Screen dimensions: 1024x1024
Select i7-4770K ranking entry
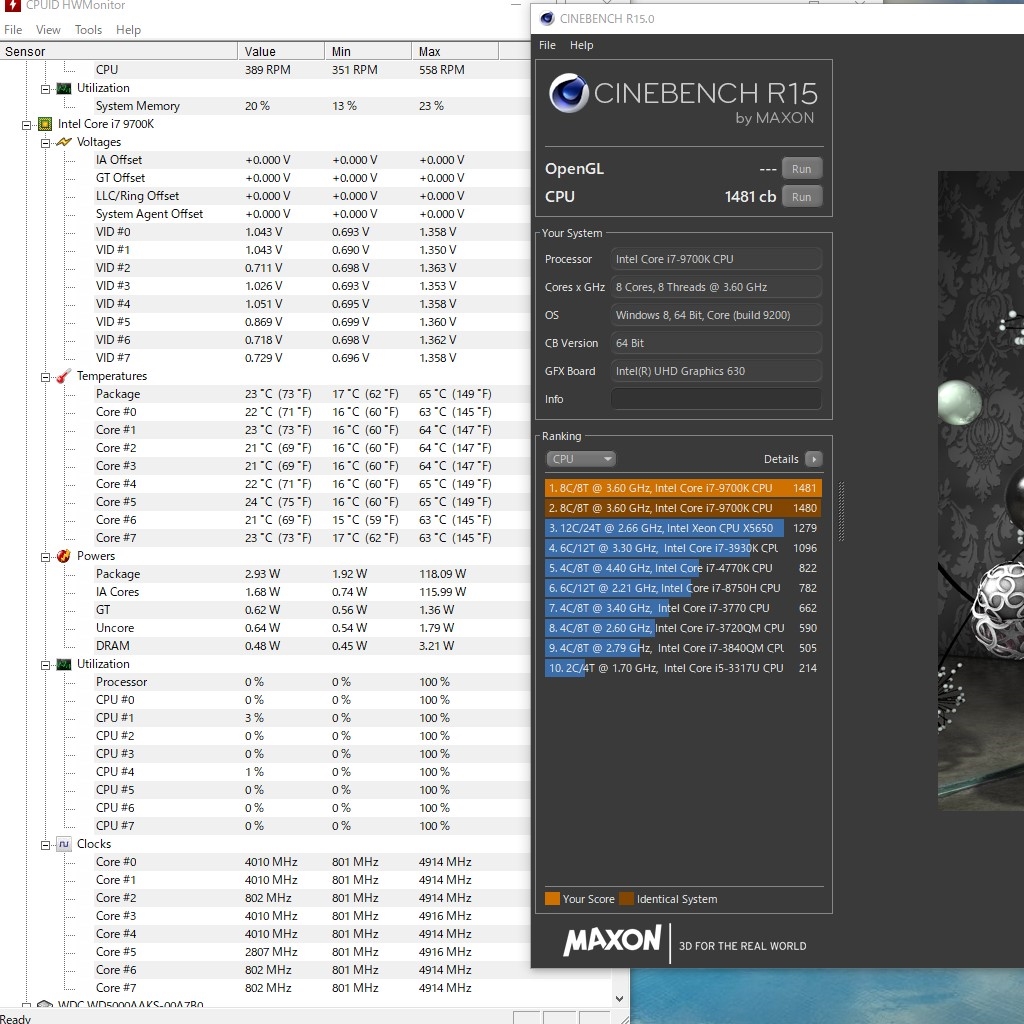[682, 568]
